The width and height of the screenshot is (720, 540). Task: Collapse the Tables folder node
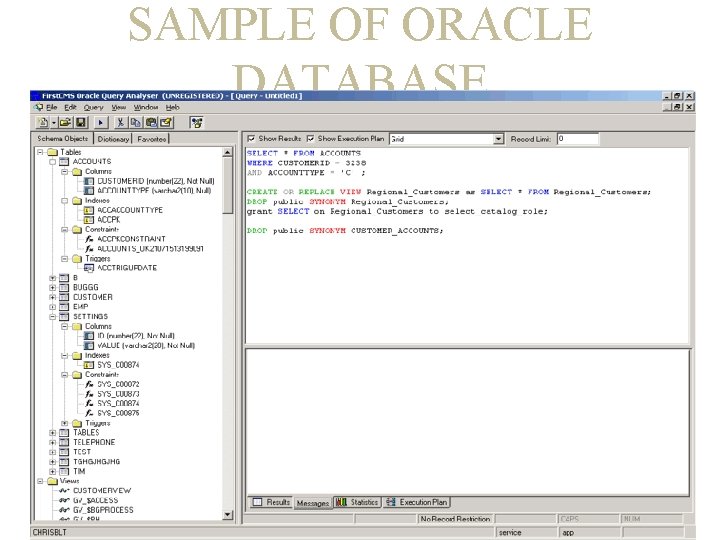pyautogui.click(x=40, y=152)
